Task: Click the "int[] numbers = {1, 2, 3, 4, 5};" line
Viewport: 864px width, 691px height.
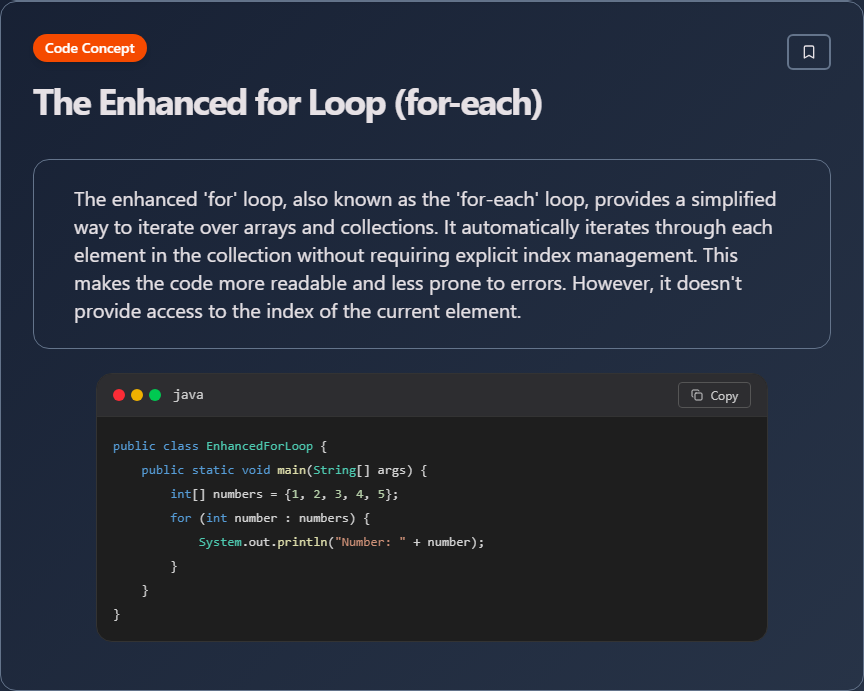Action: coord(284,494)
